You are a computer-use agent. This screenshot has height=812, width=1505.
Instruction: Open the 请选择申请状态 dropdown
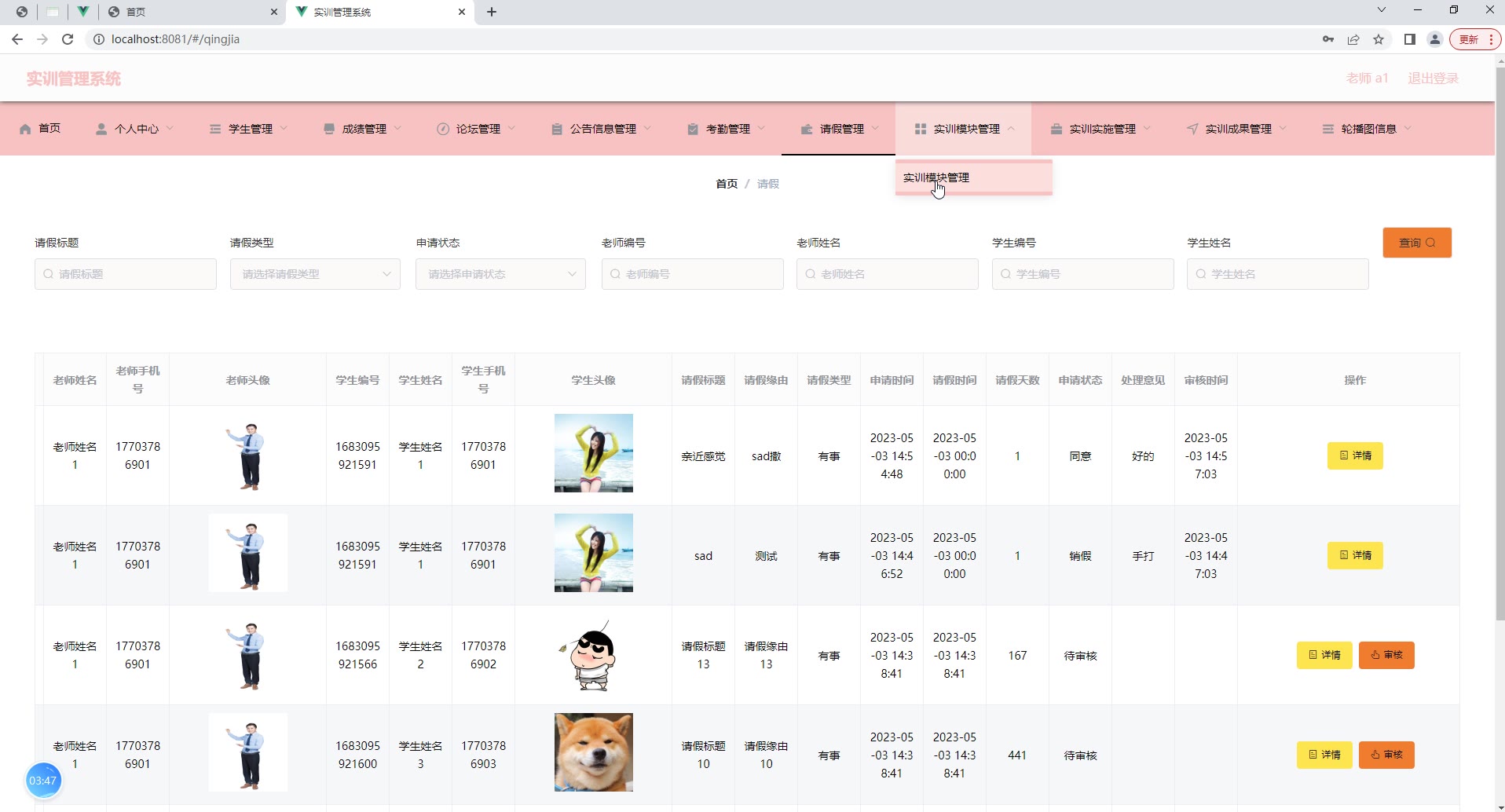(x=500, y=274)
